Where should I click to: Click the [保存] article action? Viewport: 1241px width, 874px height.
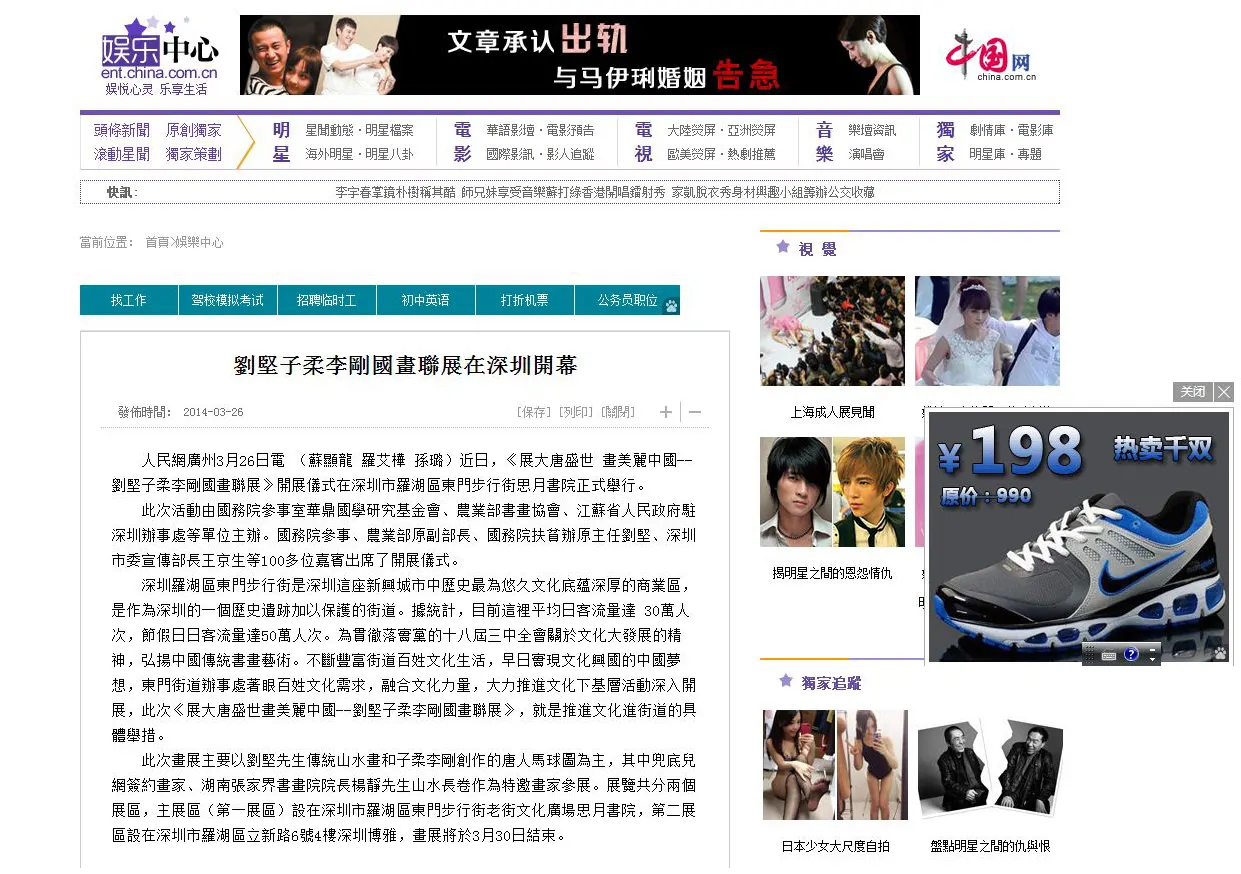534,412
